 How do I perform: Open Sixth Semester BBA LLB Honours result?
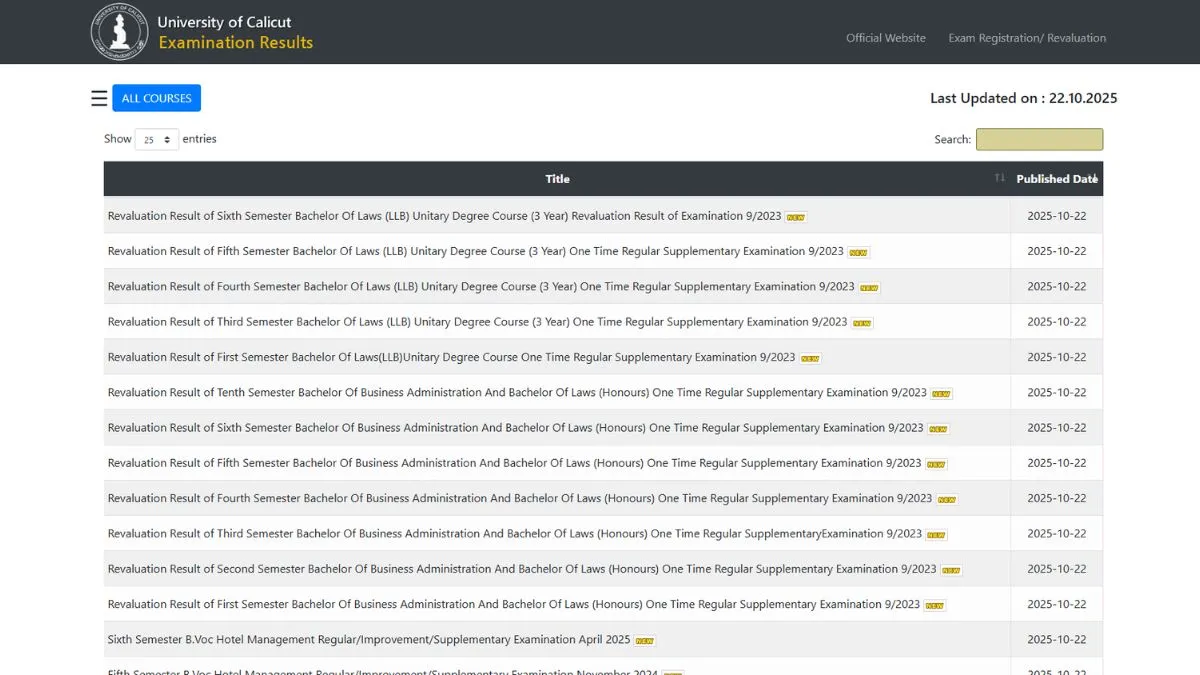coord(515,428)
